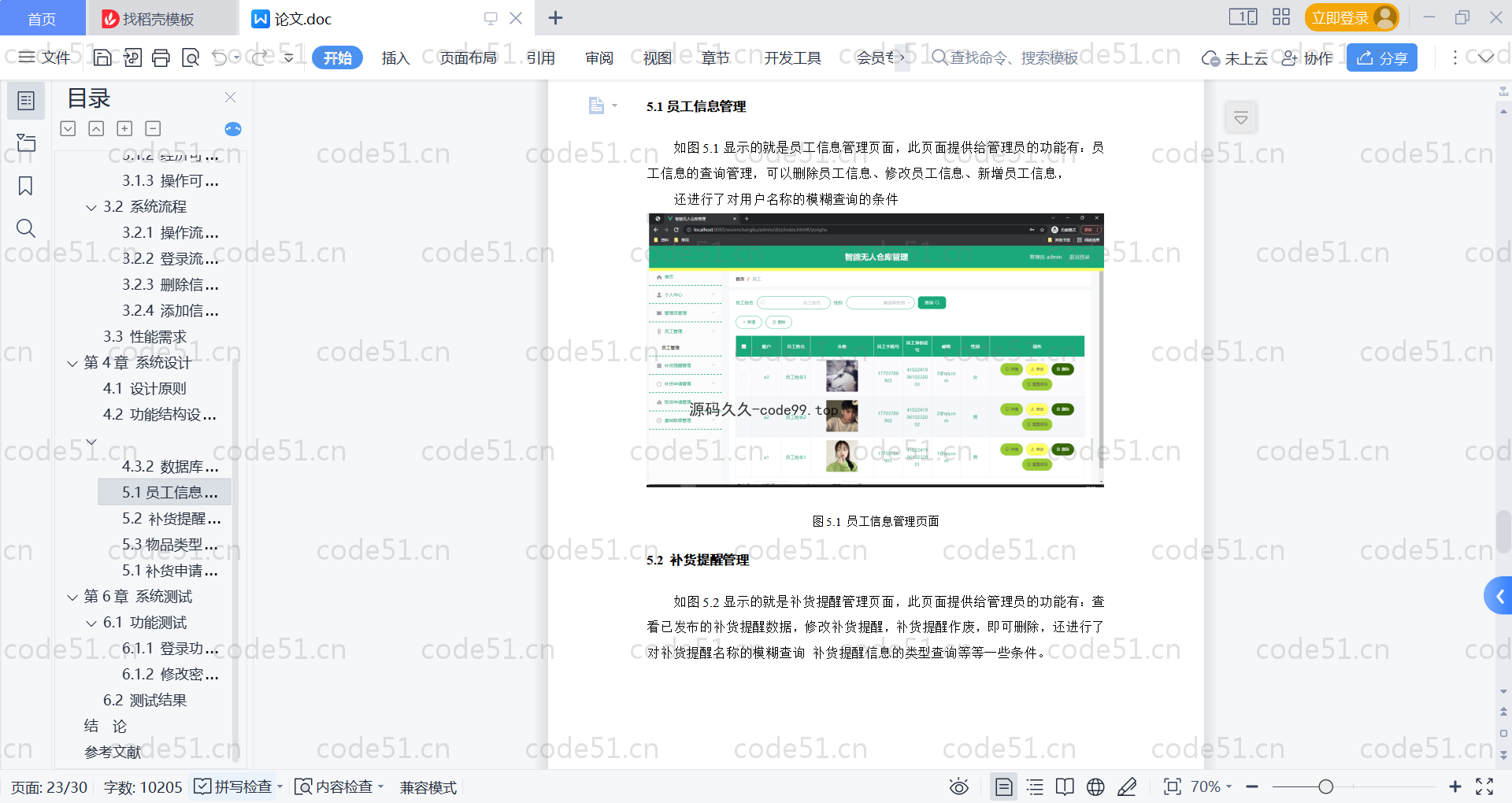Select the 开发工具 ribbon tab
Image resolution: width=1512 pixels, height=803 pixels.
coord(792,57)
